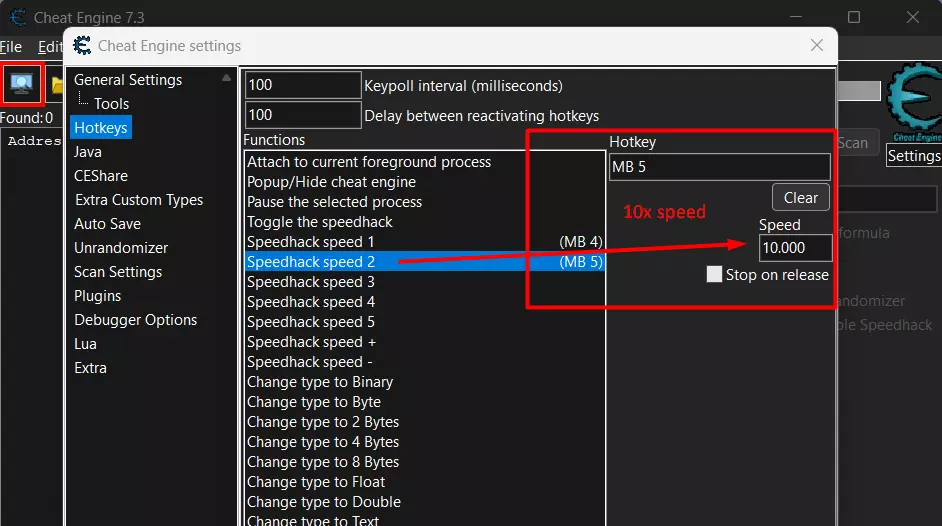Select Speedhack speed 5 function
This screenshot has height=526, width=942.
425,322
